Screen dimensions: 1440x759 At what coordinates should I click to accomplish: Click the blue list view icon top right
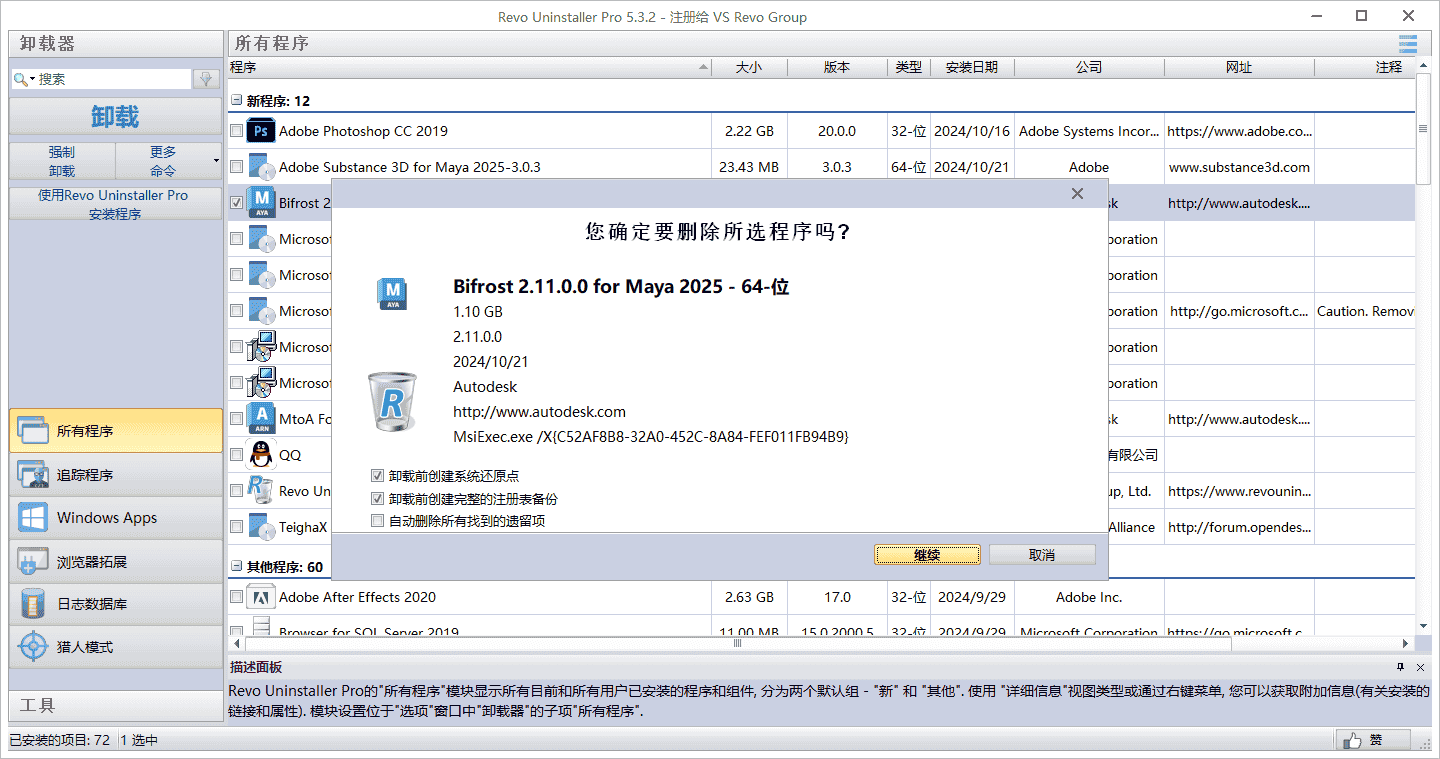pyautogui.click(x=1407, y=44)
